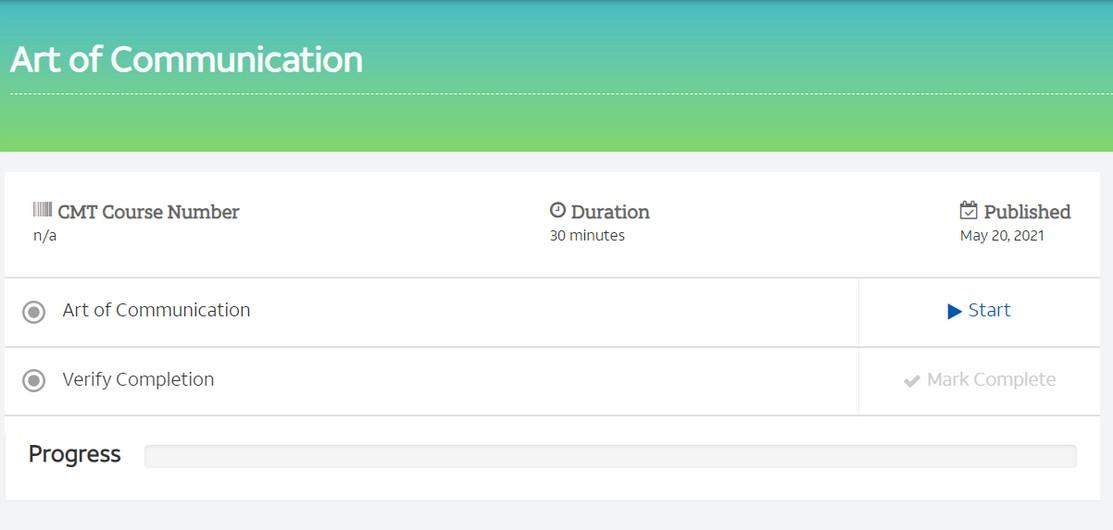This screenshot has width=1113, height=530.
Task: Click the Art of Communication page heading
Action: coord(186,60)
